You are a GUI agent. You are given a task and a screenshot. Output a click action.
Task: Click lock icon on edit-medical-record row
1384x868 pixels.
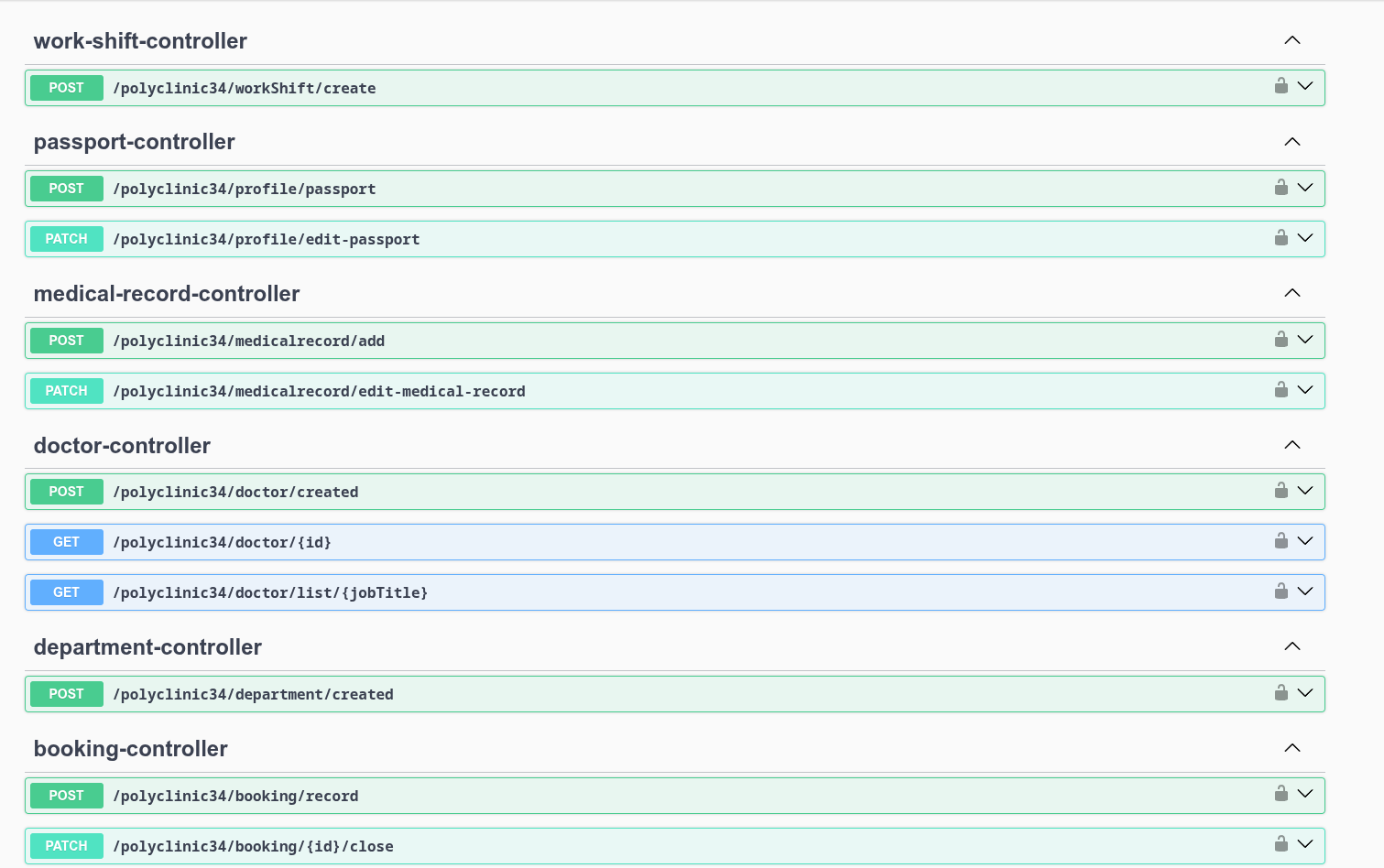(1281, 390)
